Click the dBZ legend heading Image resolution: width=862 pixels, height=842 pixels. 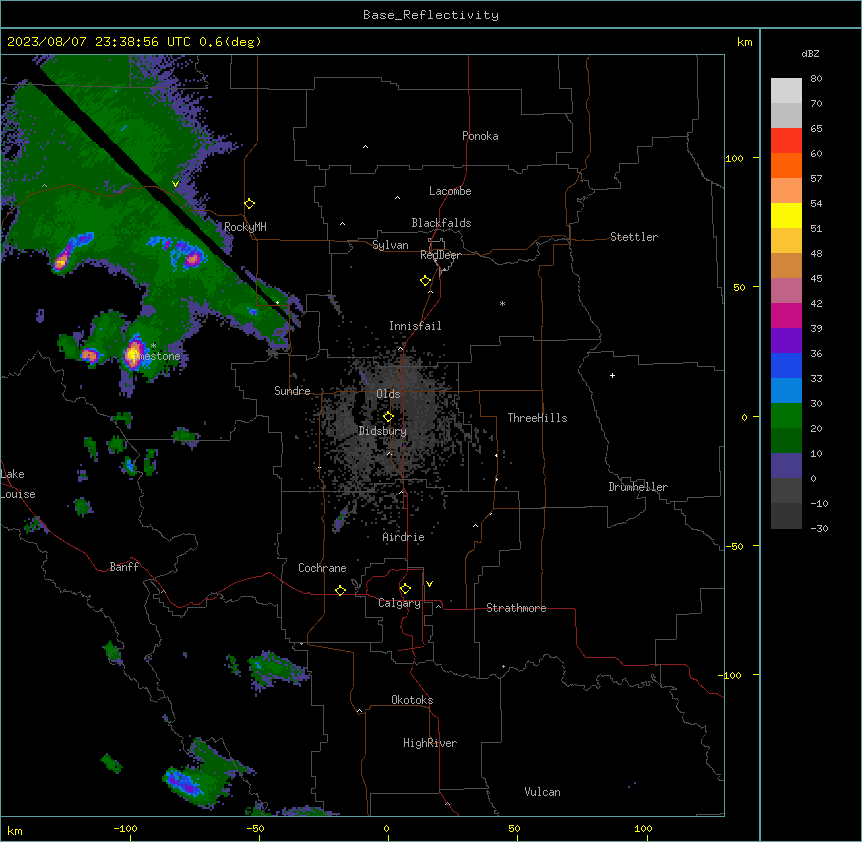tap(810, 53)
